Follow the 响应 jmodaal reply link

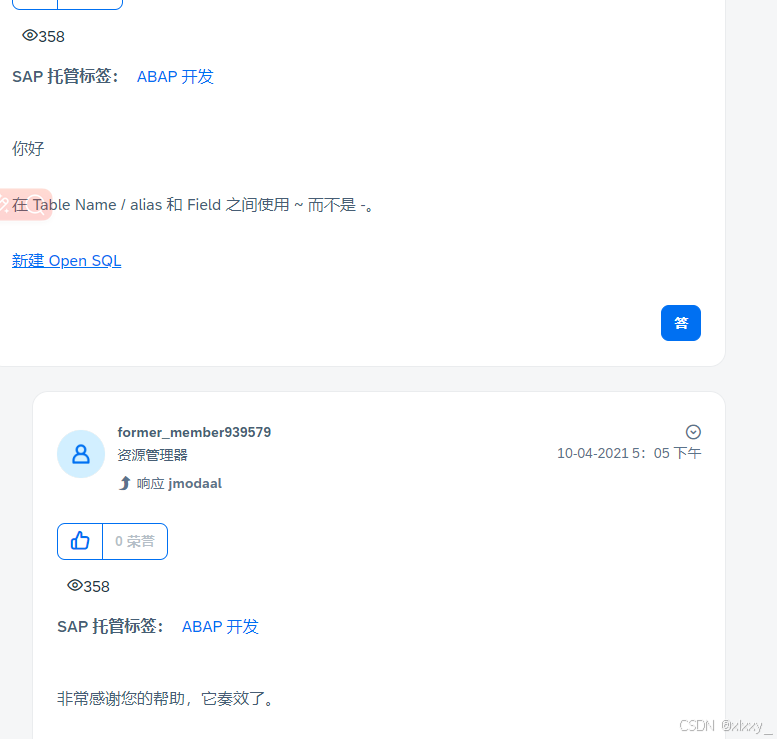click(179, 483)
